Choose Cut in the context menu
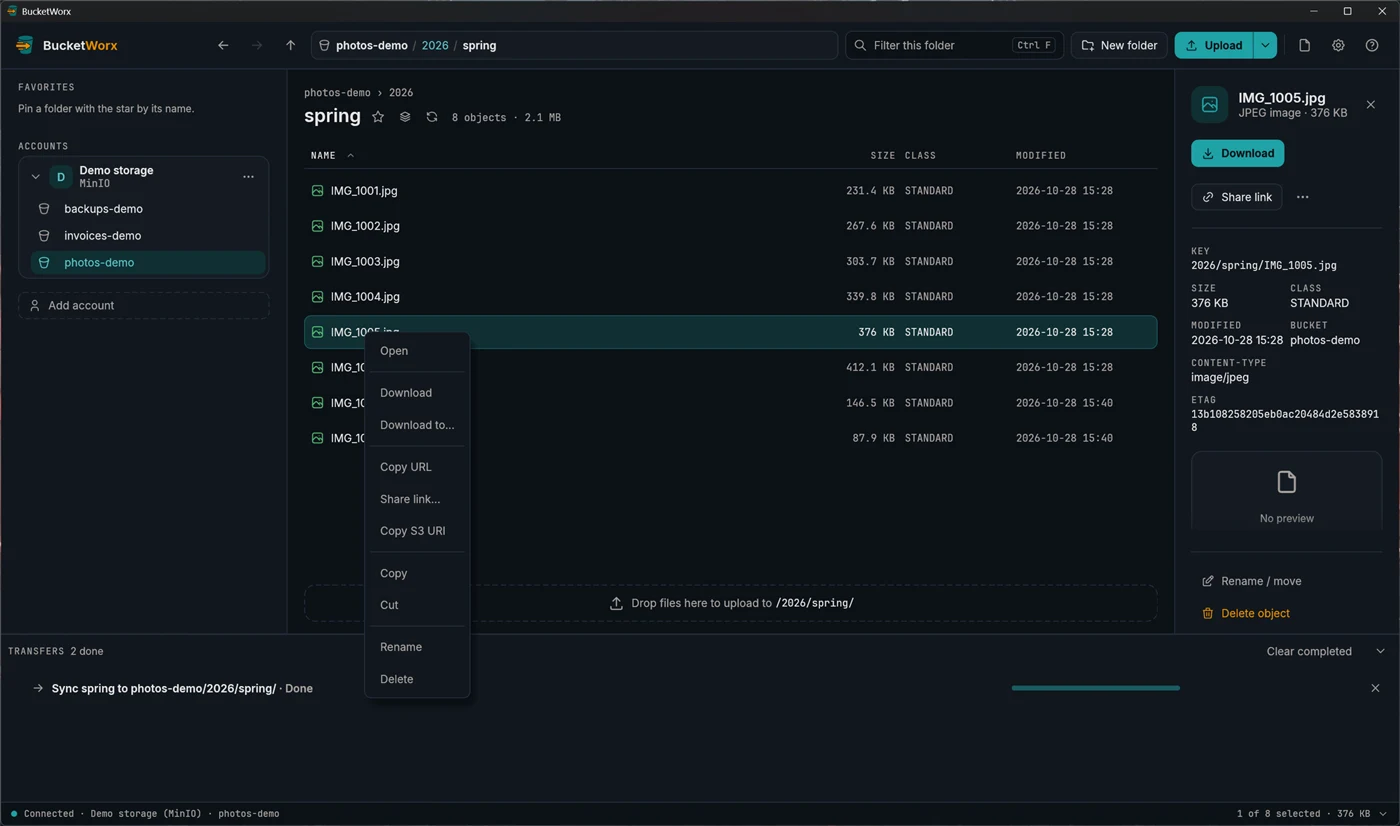1400x826 pixels. [x=417, y=605]
